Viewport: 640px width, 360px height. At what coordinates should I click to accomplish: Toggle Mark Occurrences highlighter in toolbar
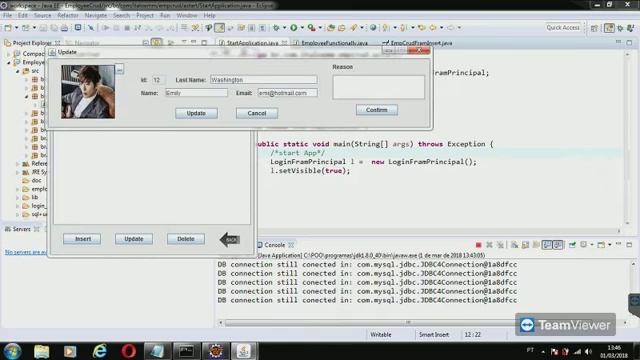219,28
